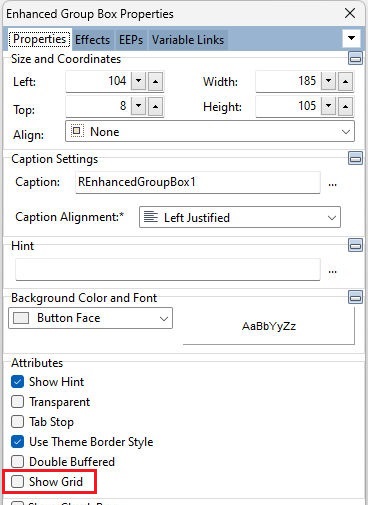Click the Width value field
Screen dimensions: 368x505
(288, 81)
